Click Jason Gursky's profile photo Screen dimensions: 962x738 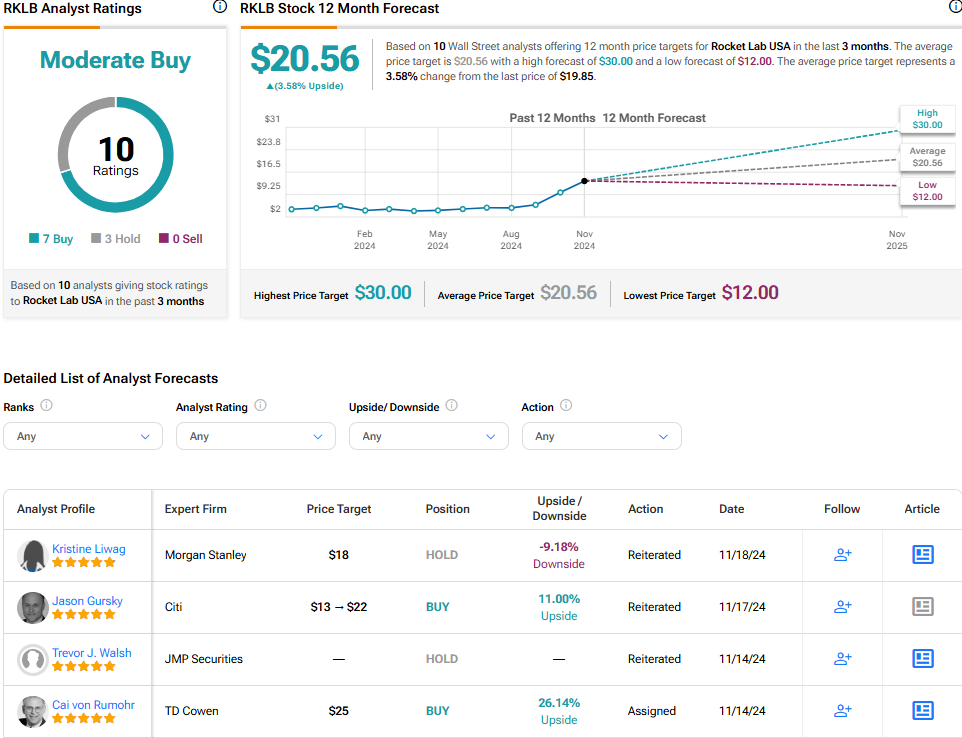(32, 608)
